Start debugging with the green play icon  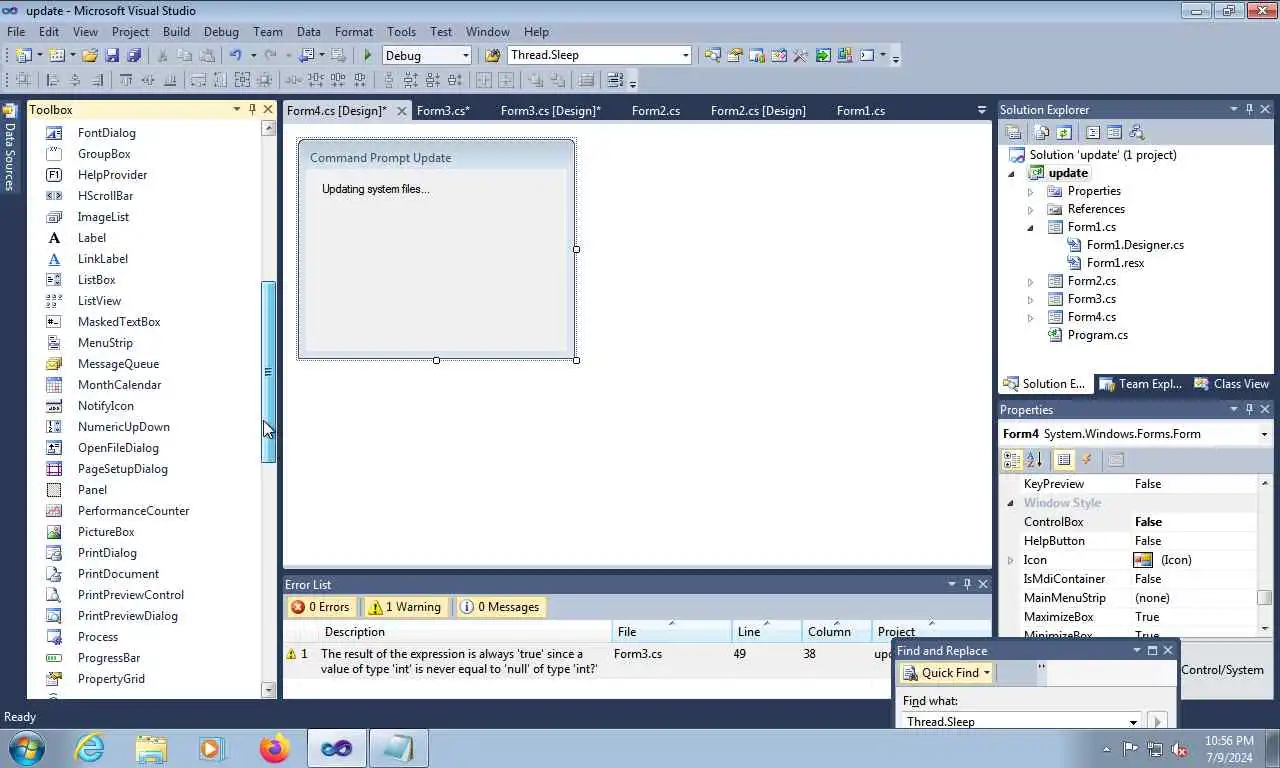pyautogui.click(x=368, y=56)
